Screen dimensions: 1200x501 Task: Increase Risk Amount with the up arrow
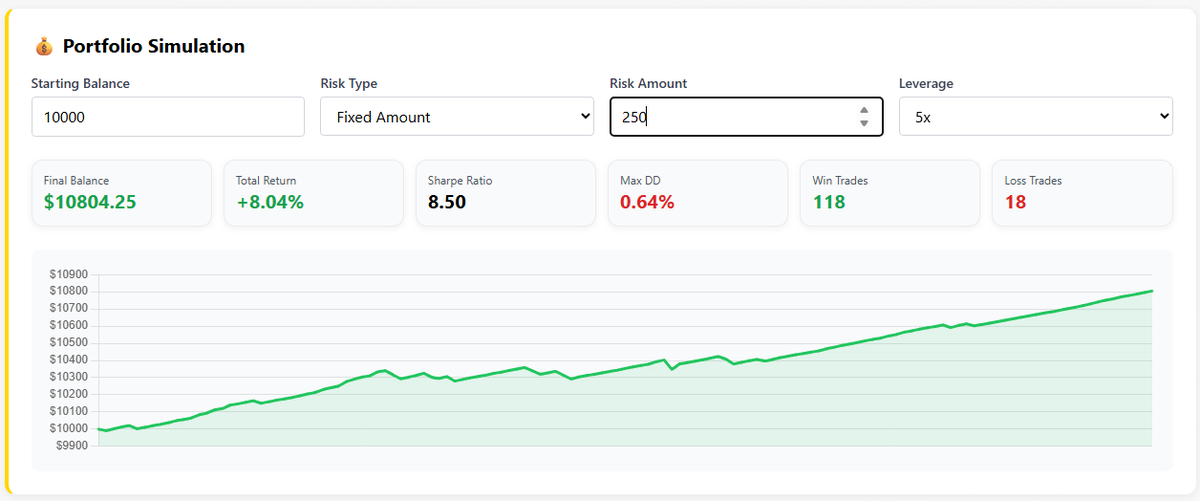pyautogui.click(x=864, y=110)
